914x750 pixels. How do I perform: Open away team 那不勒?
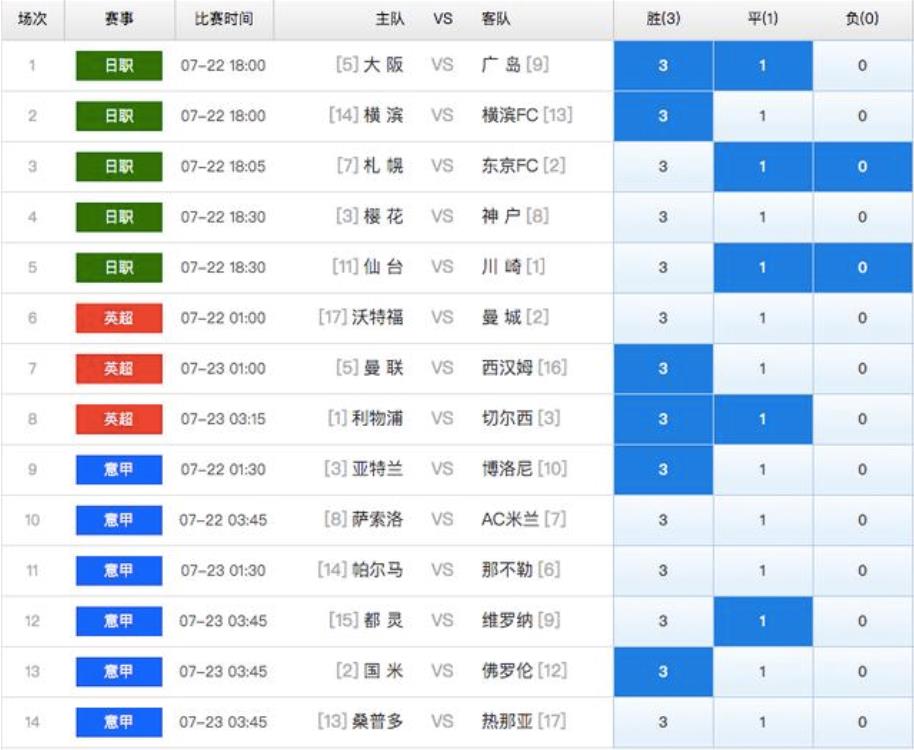(x=507, y=570)
